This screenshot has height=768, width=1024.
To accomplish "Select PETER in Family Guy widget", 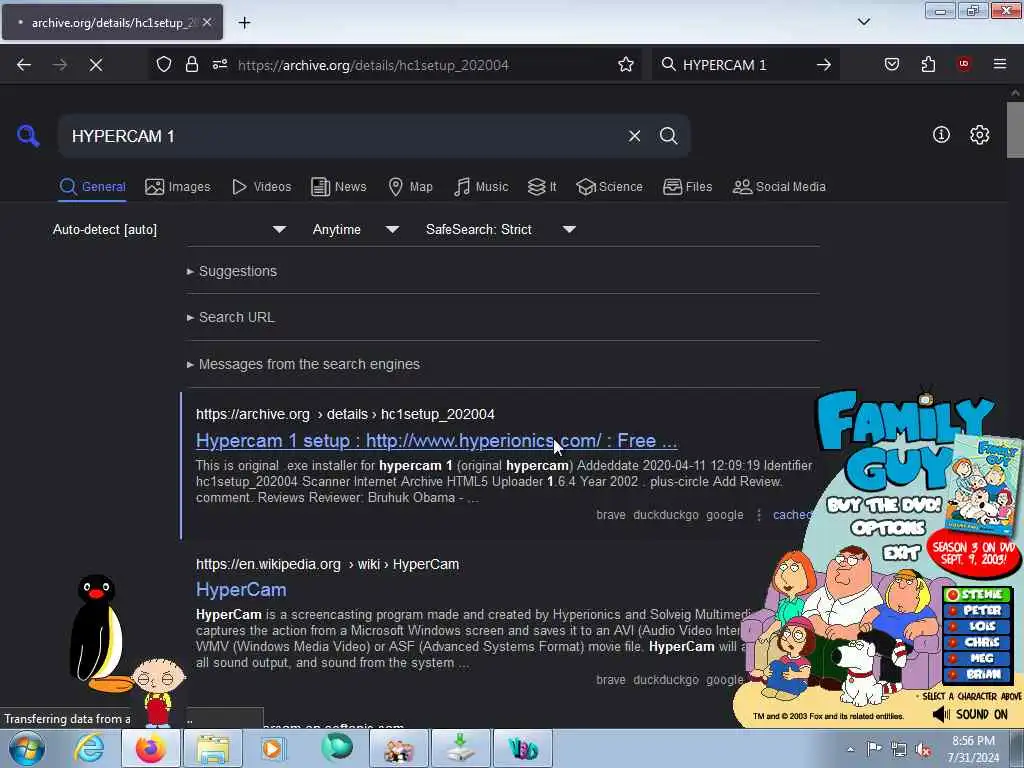I will (x=978, y=610).
